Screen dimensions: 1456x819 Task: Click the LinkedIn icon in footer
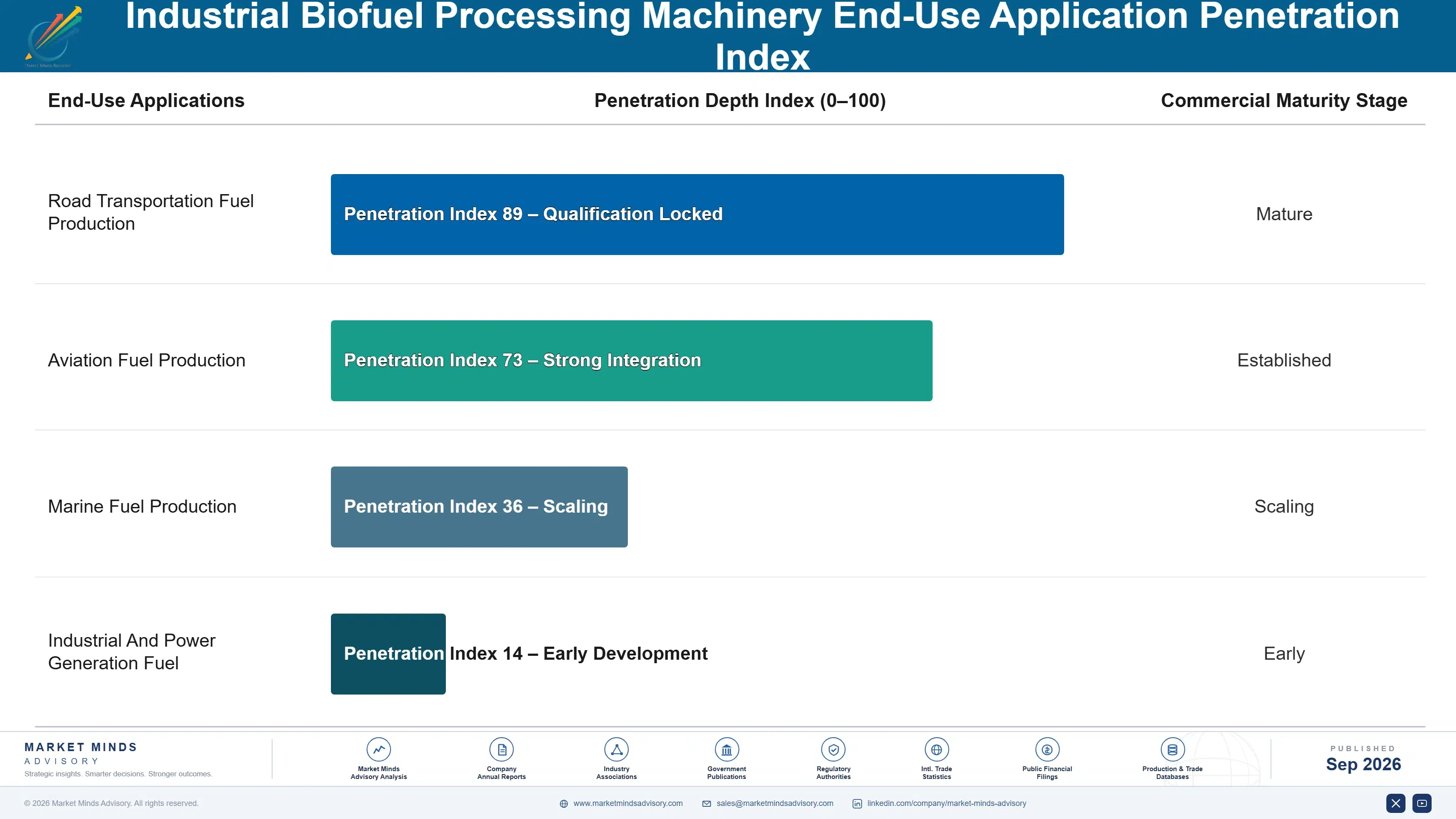[857, 804]
